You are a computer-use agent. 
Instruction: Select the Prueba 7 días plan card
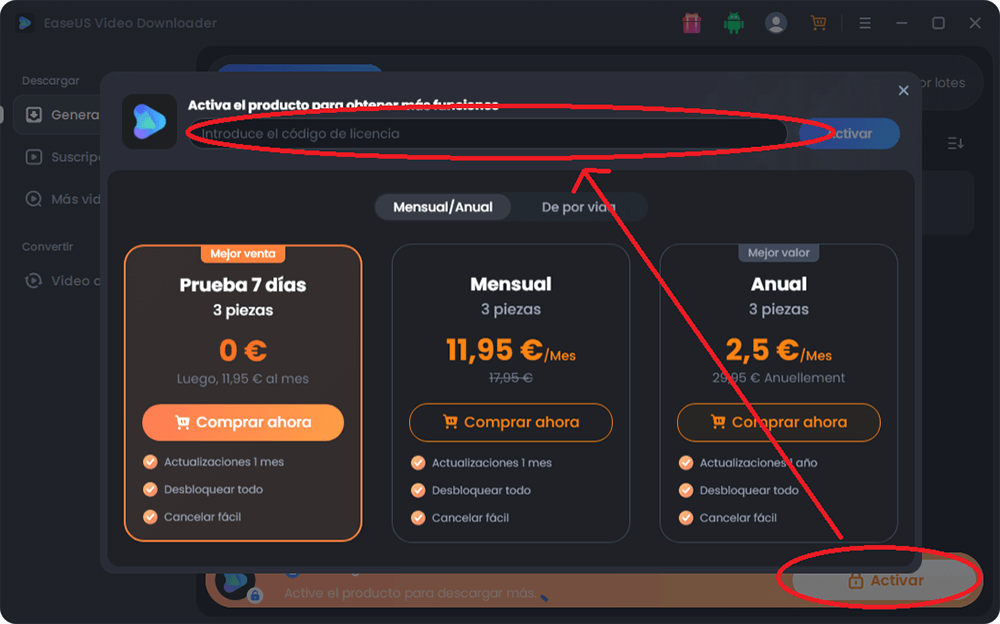[x=243, y=394]
